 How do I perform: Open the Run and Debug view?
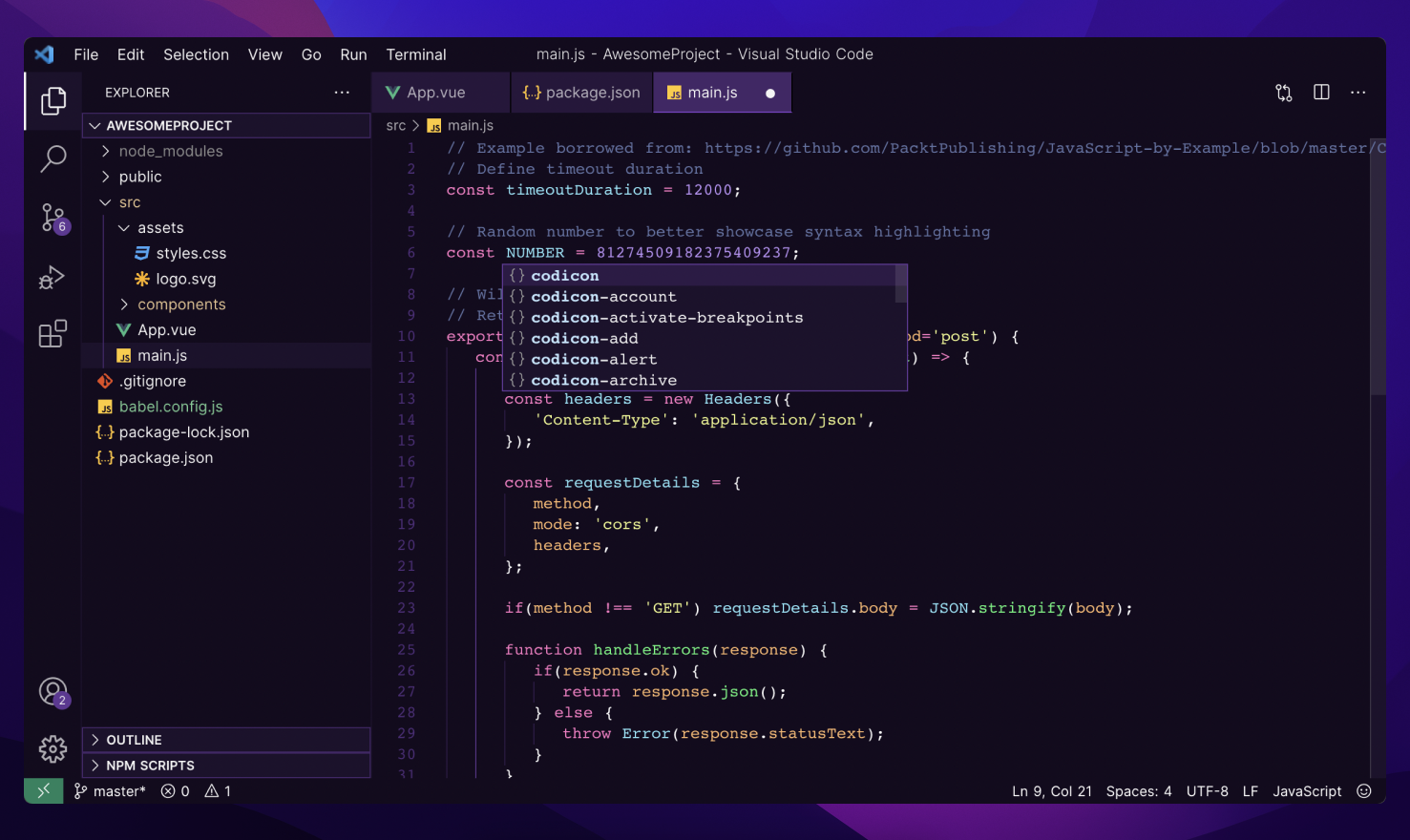pos(53,277)
